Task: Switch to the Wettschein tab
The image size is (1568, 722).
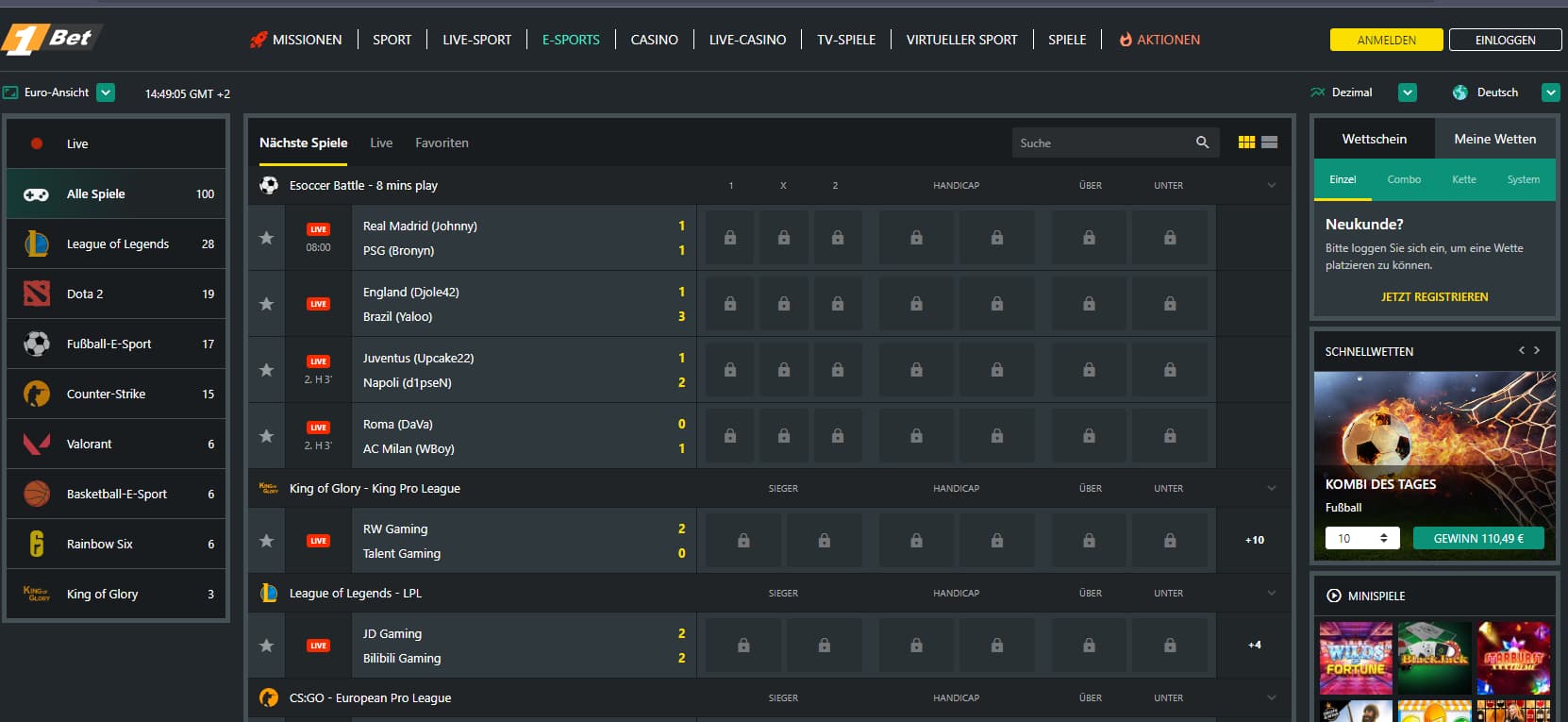Action: pos(1375,139)
